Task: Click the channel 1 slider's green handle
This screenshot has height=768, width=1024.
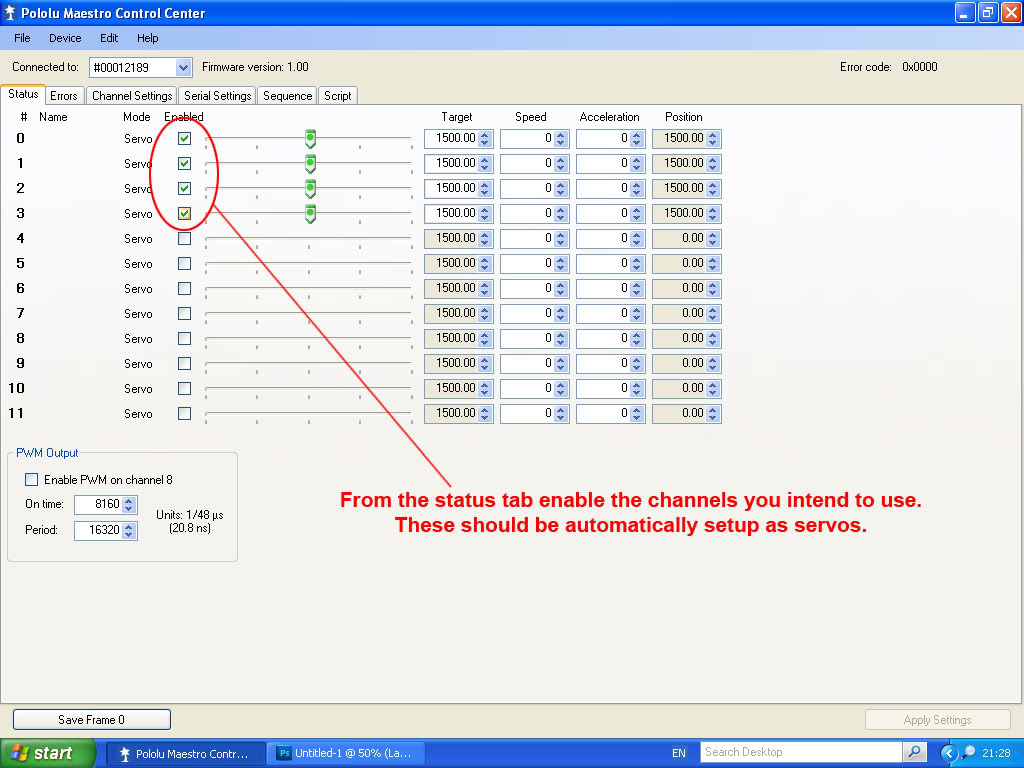Action: tap(310, 164)
